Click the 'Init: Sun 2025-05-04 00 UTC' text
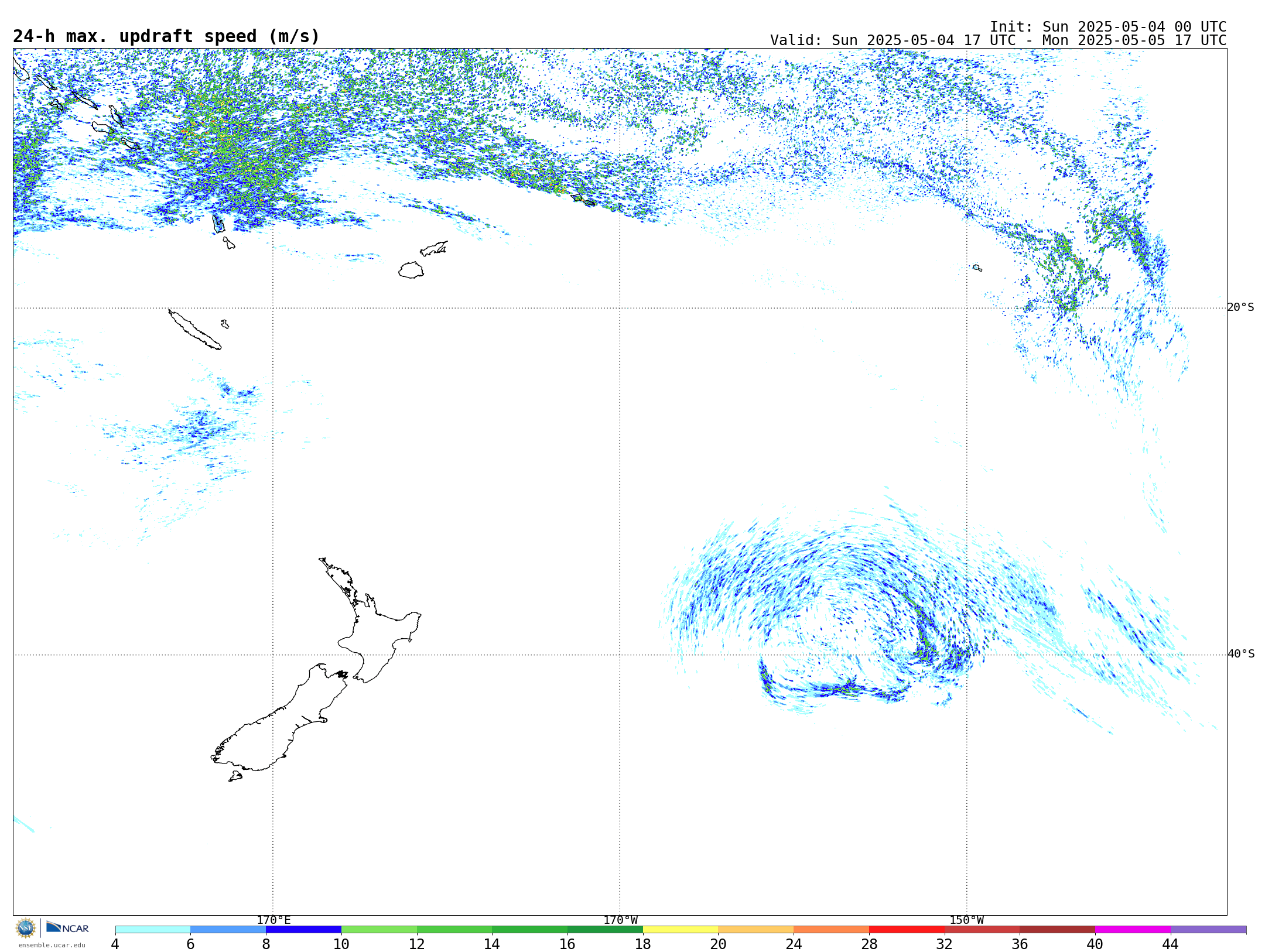Viewport: 1265px width, 952px height. 1108,27
